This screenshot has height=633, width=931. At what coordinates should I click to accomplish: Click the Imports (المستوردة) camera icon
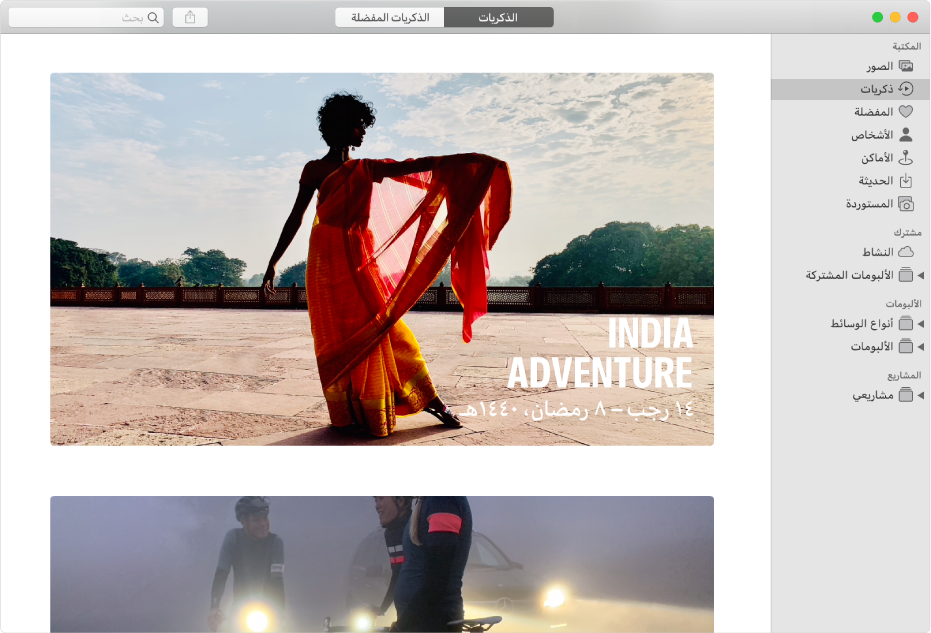pyautogui.click(x=905, y=204)
